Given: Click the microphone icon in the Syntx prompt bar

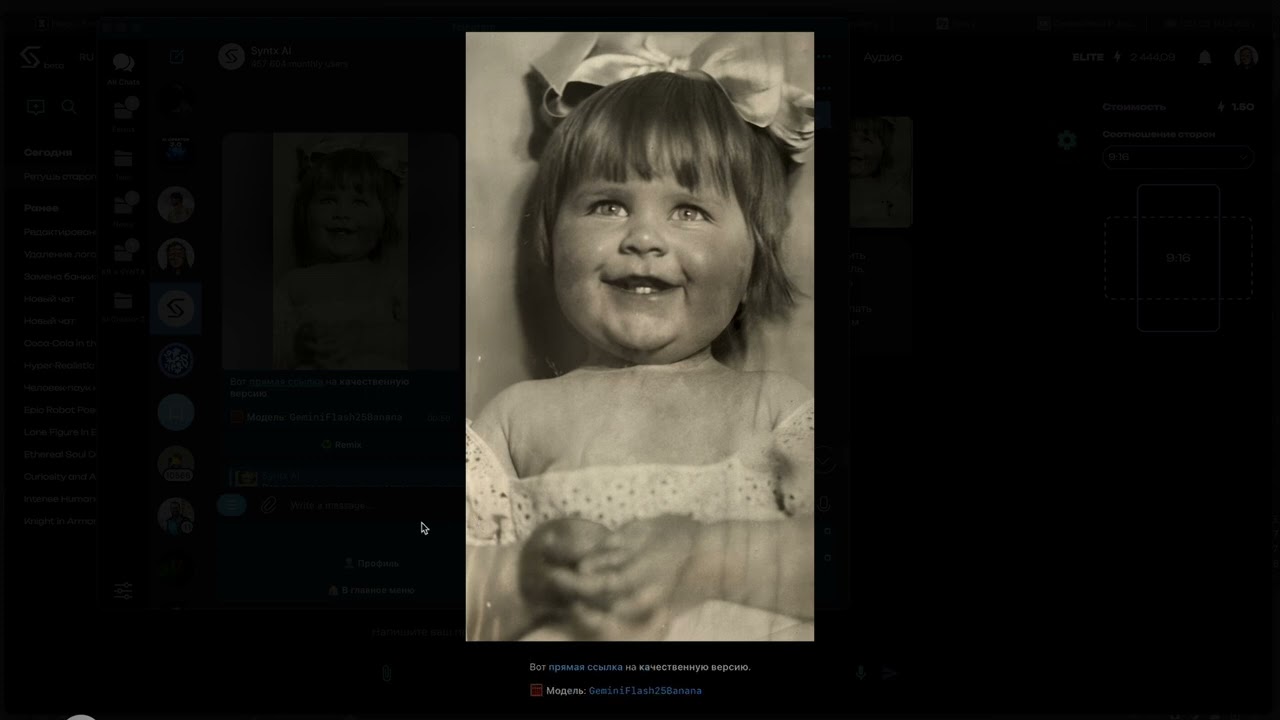Looking at the screenshot, I should point(860,673).
